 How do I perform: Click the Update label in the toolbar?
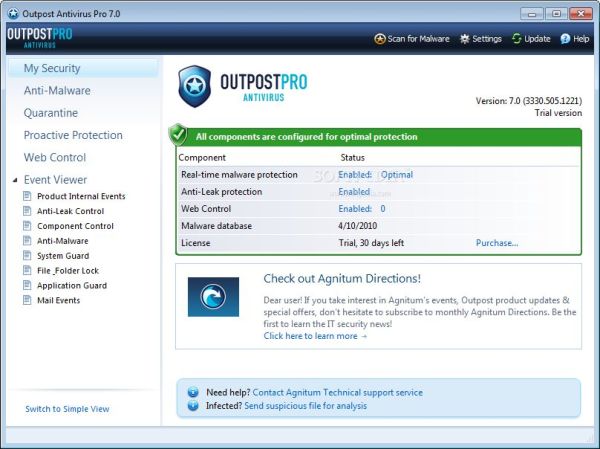(537, 39)
